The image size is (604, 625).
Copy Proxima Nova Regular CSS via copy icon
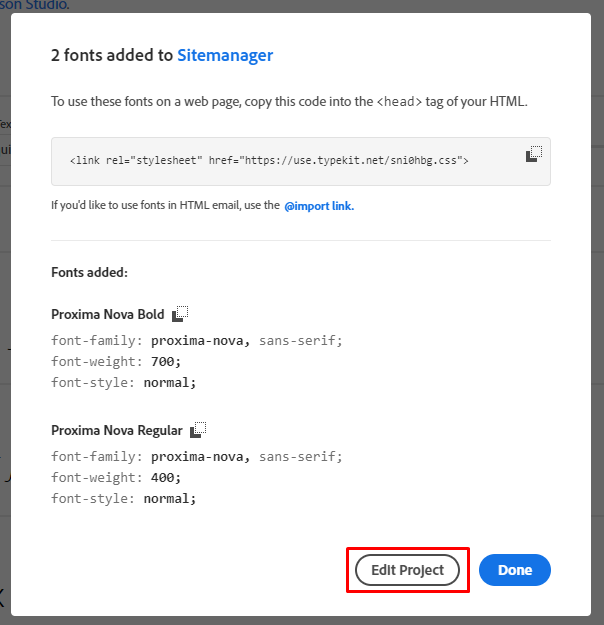coord(198,430)
